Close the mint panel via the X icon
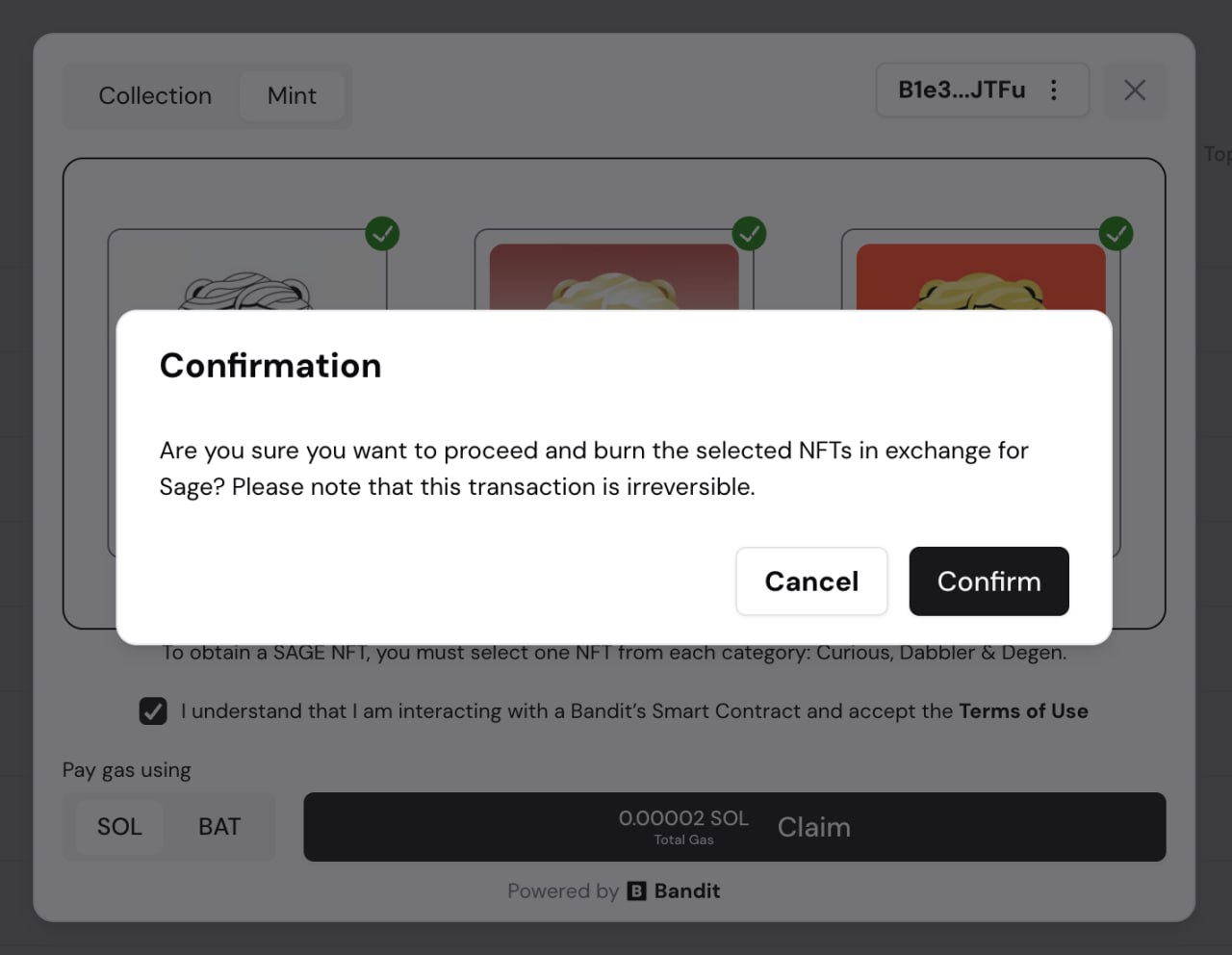Viewport: 1232px width, 955px height. click(1135, 90)
